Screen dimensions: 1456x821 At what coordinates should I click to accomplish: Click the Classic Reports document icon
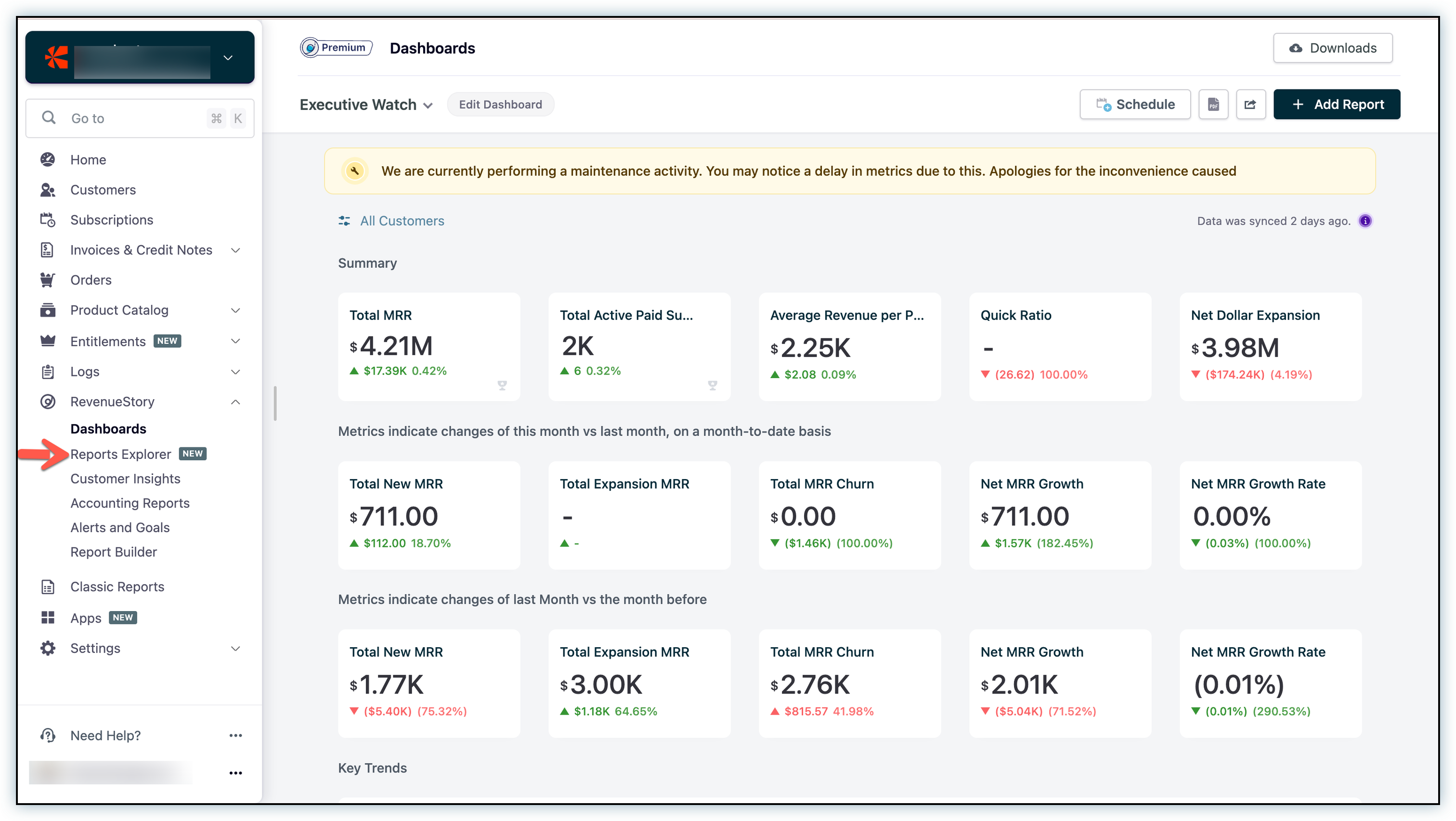click(x=48, y=586)
